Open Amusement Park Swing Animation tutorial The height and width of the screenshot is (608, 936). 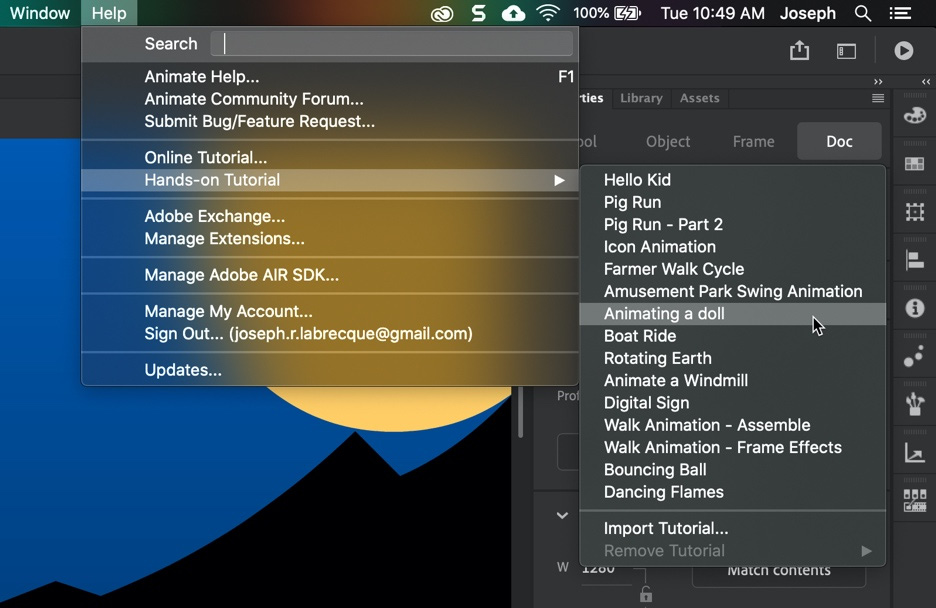732,291
